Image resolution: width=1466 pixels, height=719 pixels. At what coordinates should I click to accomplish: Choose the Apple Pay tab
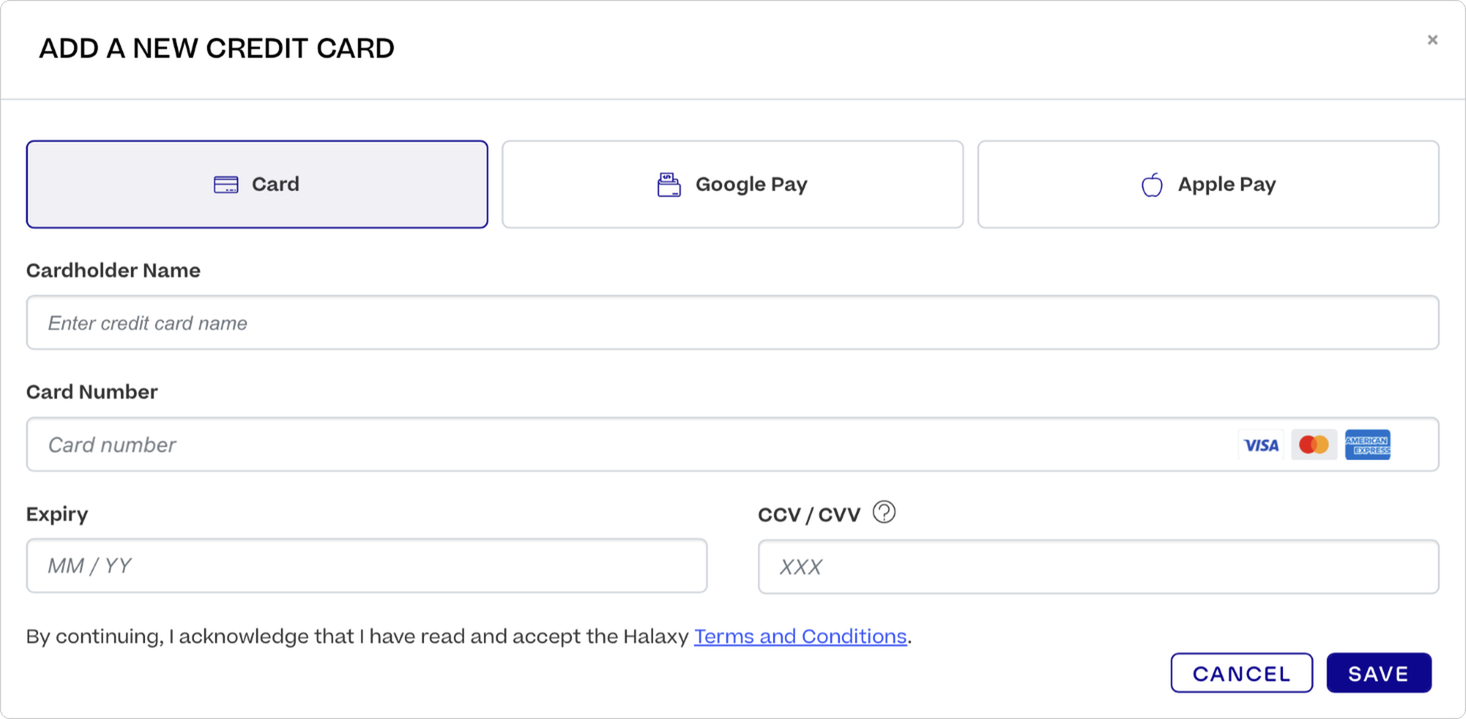point(1208,184)
